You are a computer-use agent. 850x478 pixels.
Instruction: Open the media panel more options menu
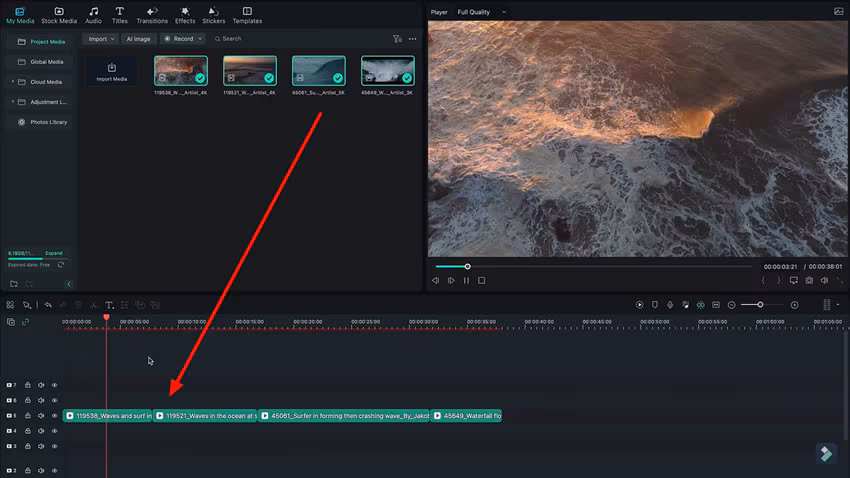[413, 39]
